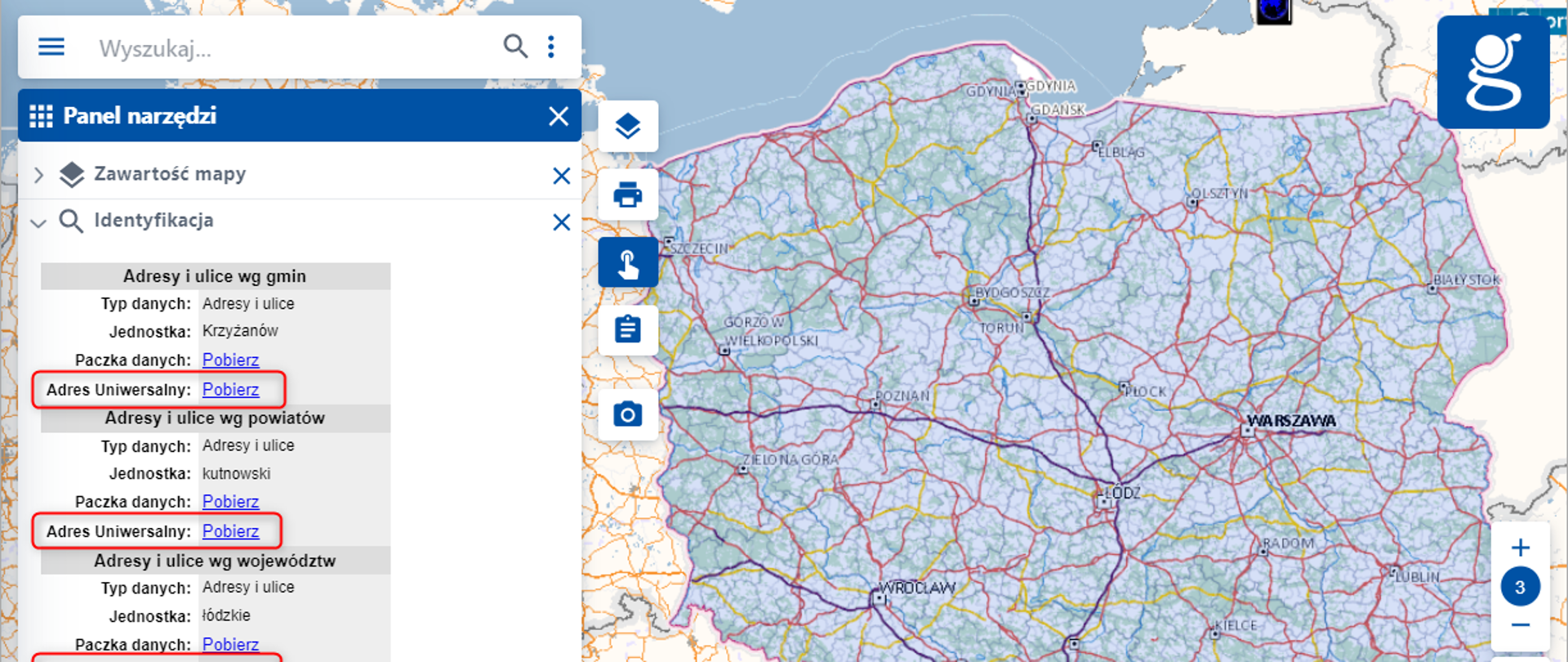Zoom out with the minus button
The width and height of the screenshot is (1568, 662).
(x=1520, y=625)
